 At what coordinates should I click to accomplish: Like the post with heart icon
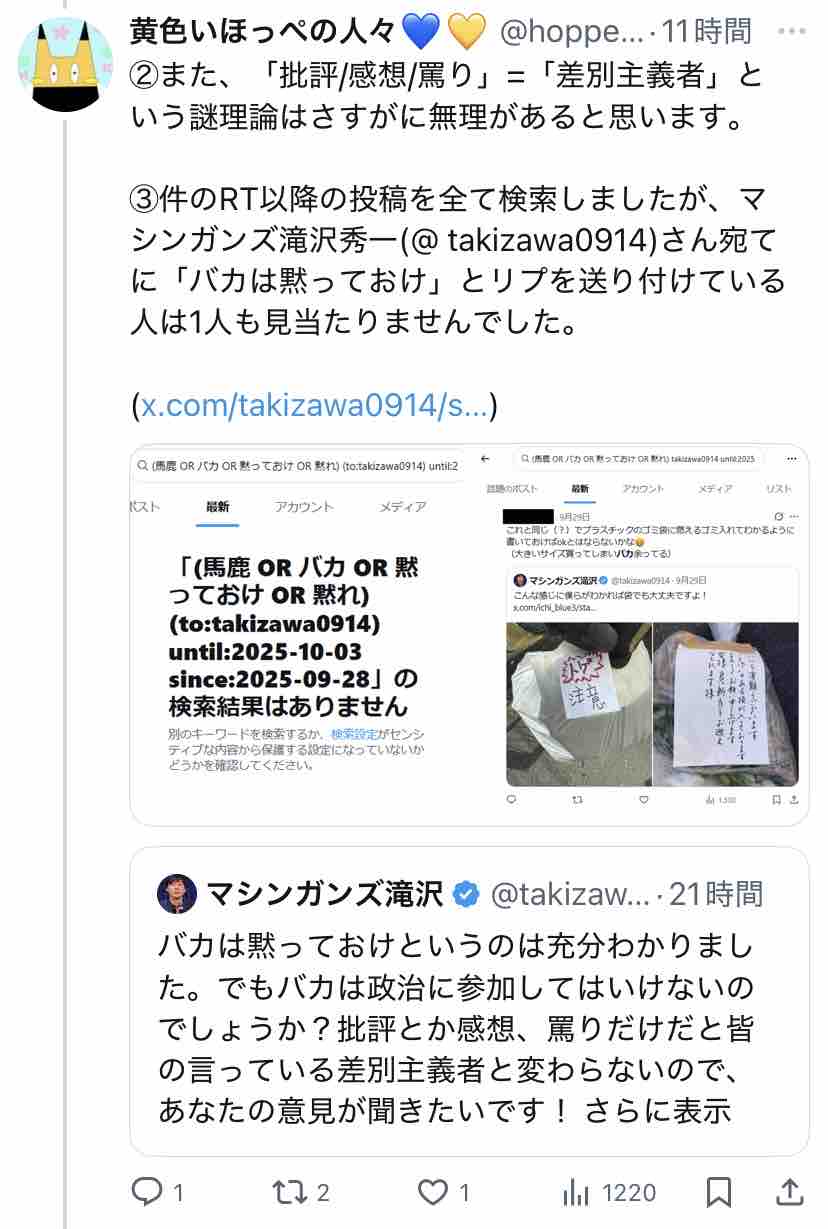431,1192
